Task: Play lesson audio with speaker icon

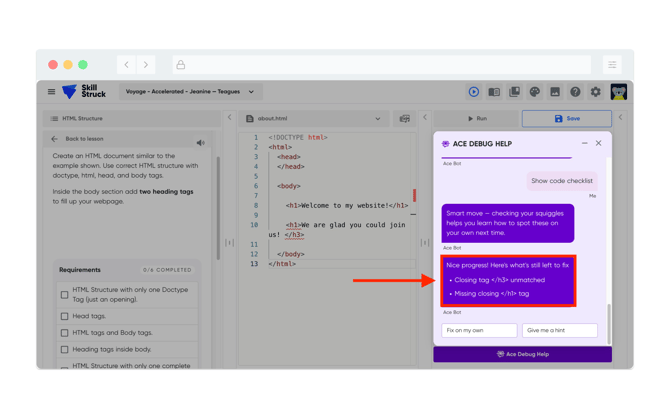Action: click(201, 143)
